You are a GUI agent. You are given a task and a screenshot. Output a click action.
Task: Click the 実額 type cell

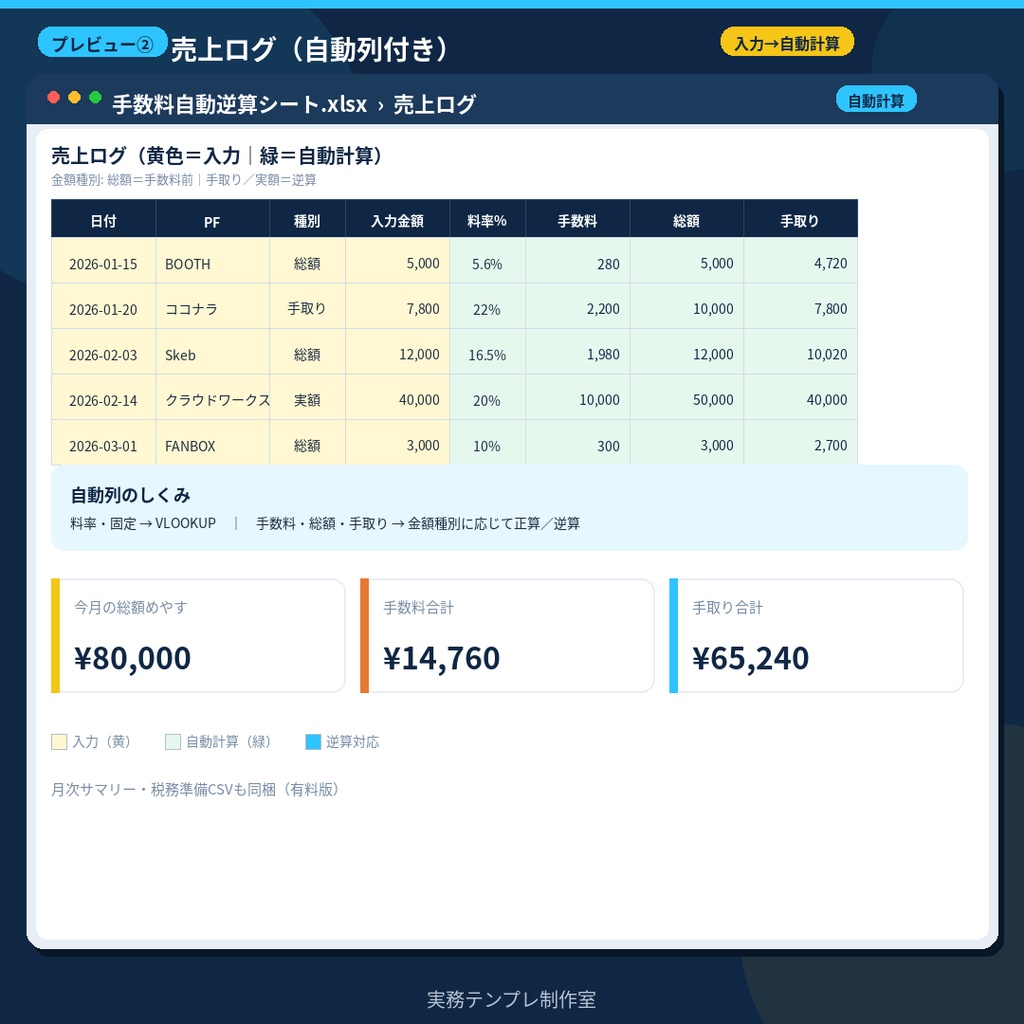[307, 398]
